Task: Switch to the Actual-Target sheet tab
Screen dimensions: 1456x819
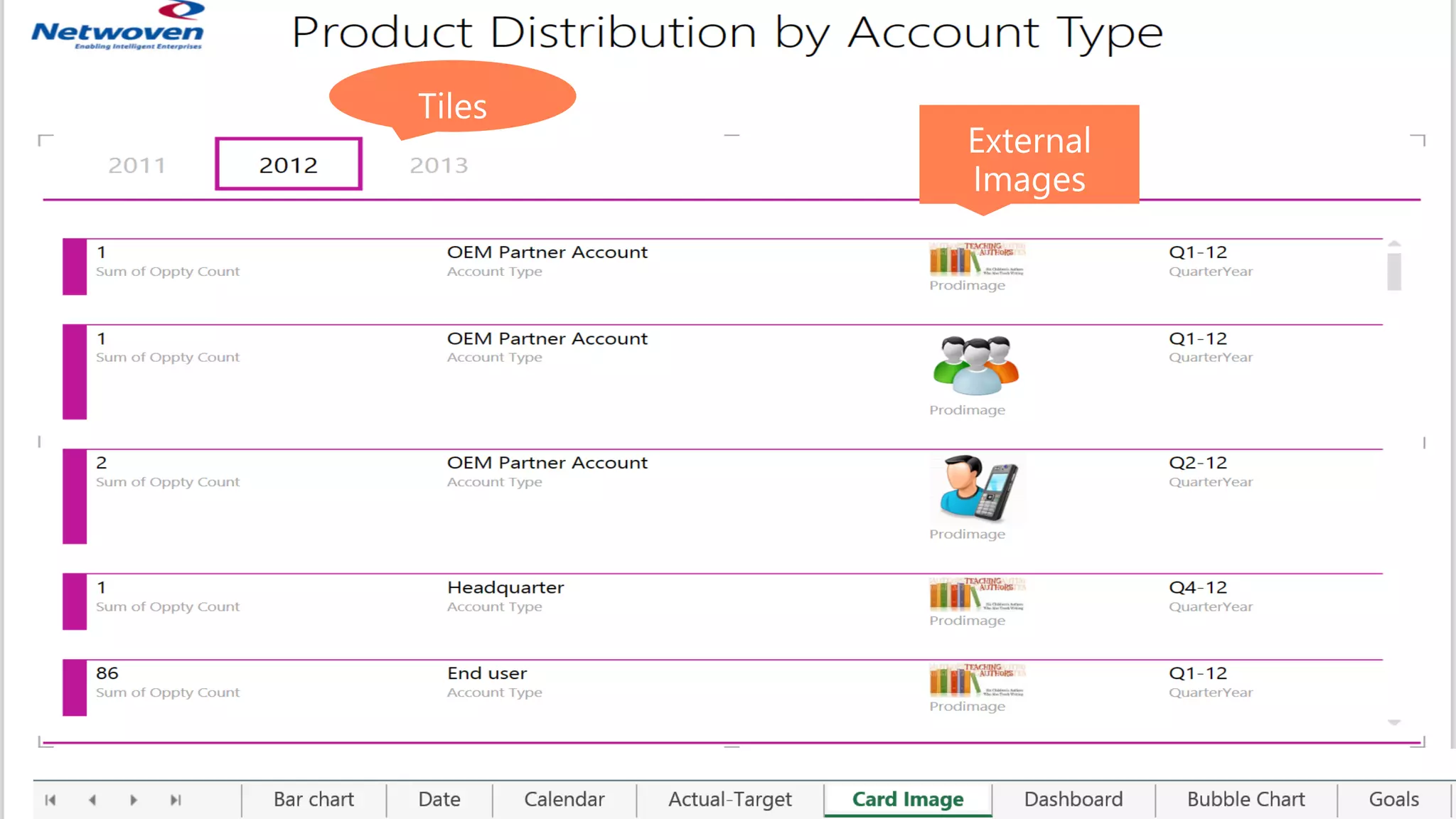Action: click(729, 800)
